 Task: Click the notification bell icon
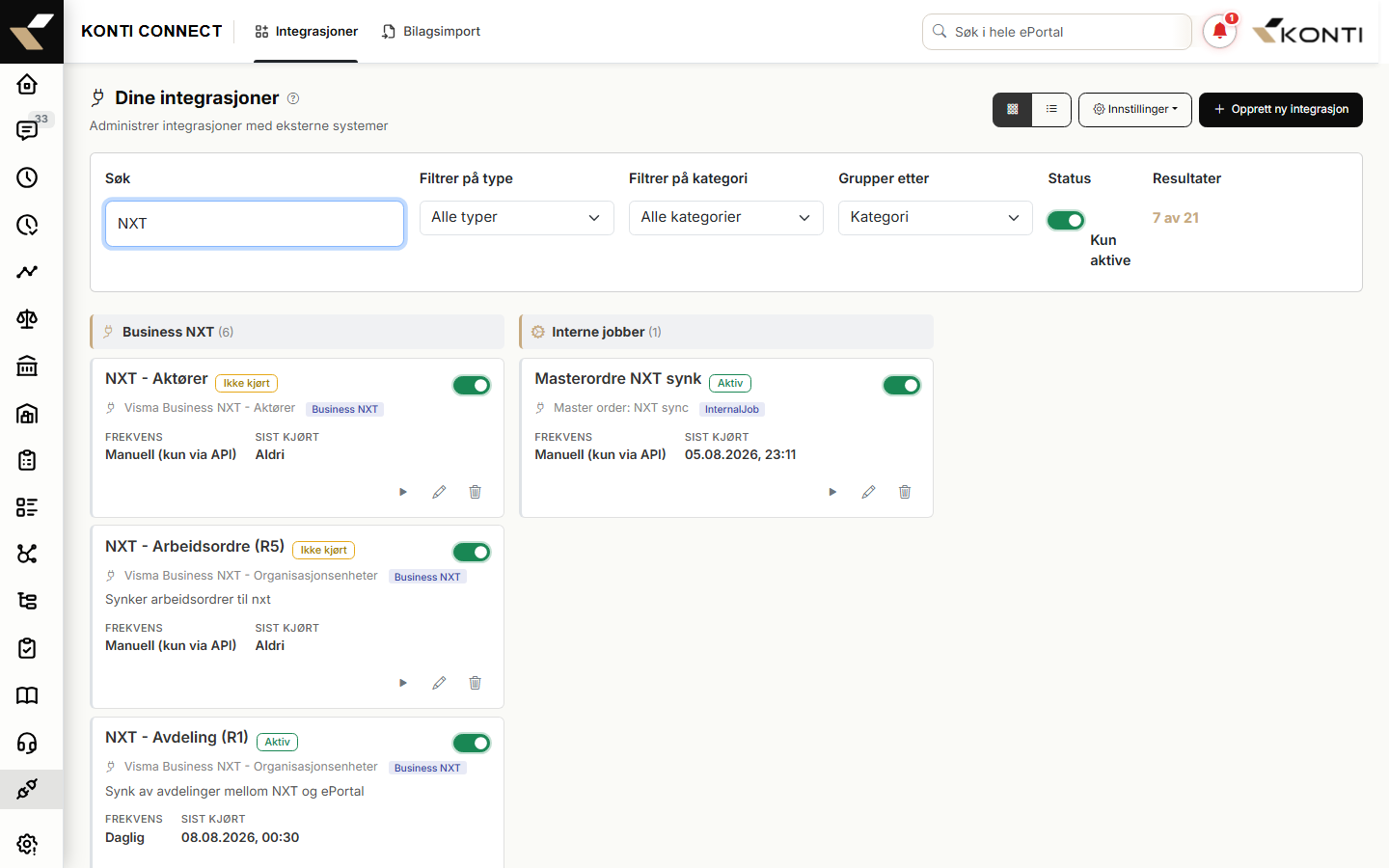pyautogui.click(x=1219, y=32)
